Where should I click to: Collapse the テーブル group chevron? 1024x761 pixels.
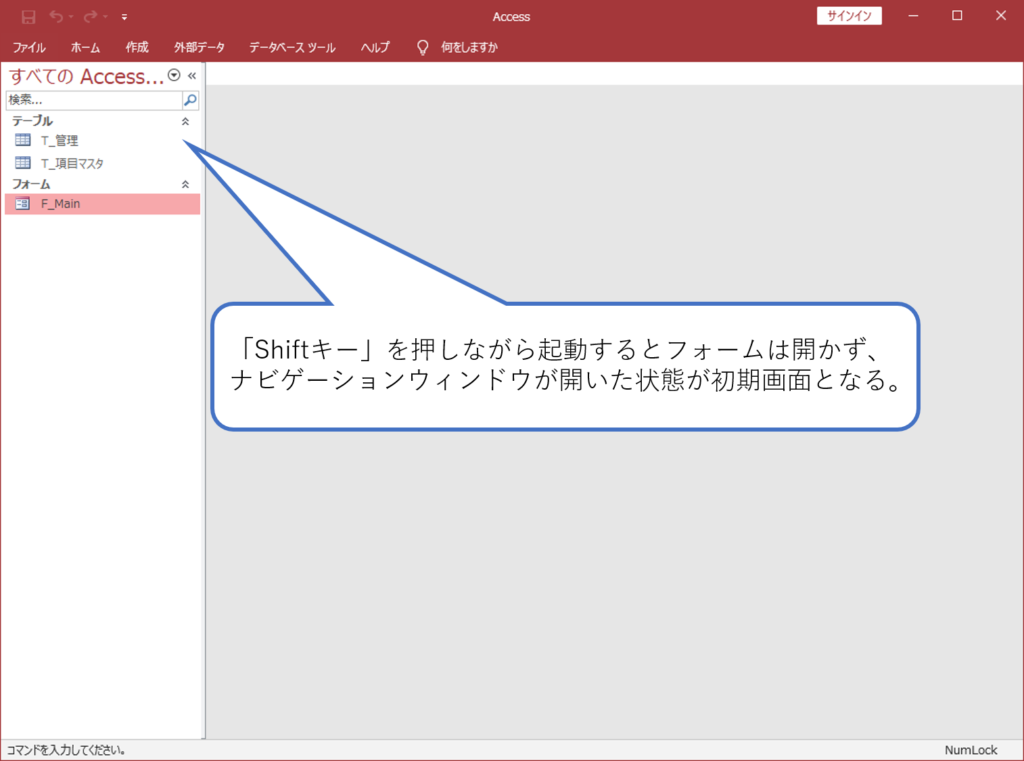[185, 121]
